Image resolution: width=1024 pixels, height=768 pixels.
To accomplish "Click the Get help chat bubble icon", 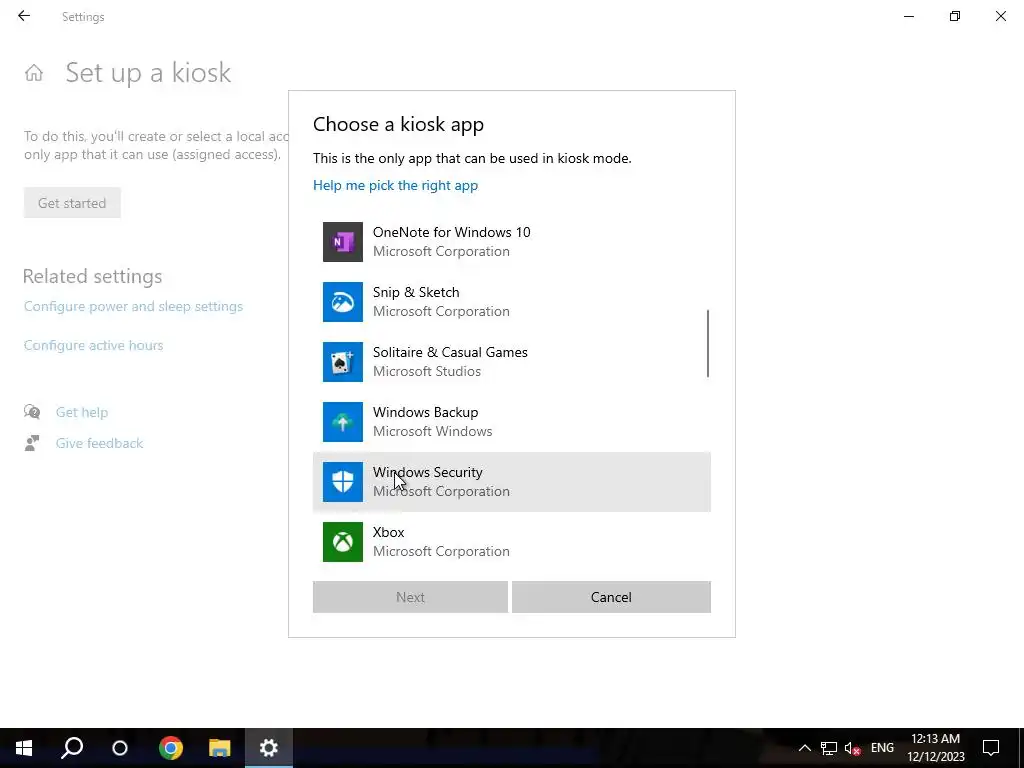I will [x=32, y=411].
